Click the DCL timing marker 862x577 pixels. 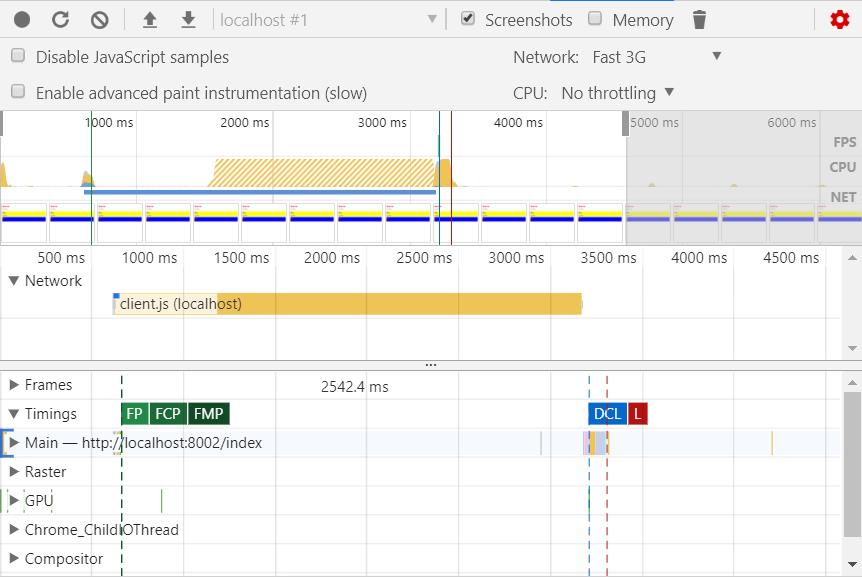[607, 414]
